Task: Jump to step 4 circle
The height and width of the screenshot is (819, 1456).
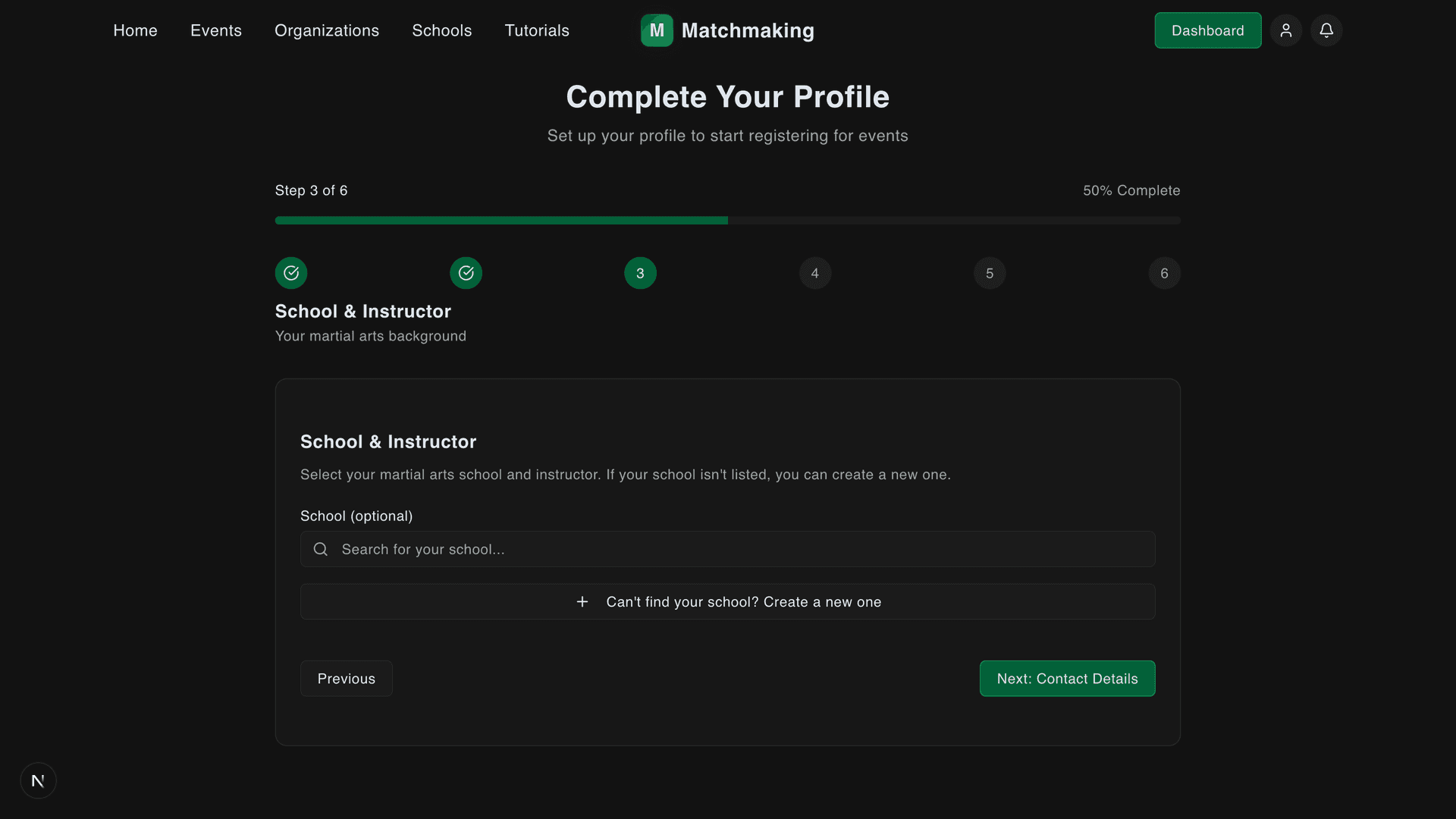Action: point(815,273)
